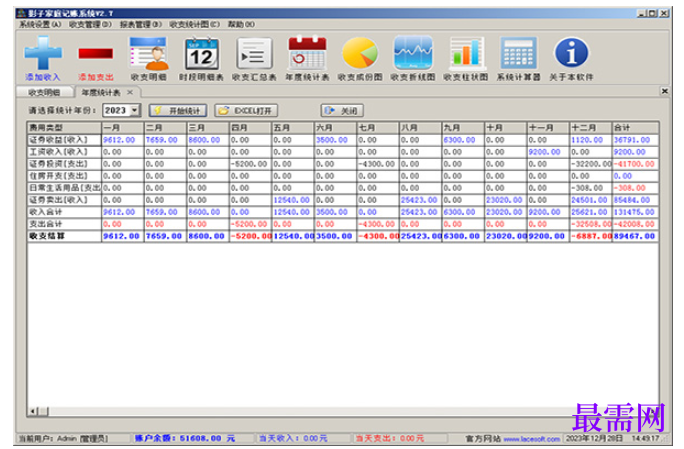This screenshot has width=684, height=449.
Task: Open the 收支管理 menu
Action: click(90, 24)
